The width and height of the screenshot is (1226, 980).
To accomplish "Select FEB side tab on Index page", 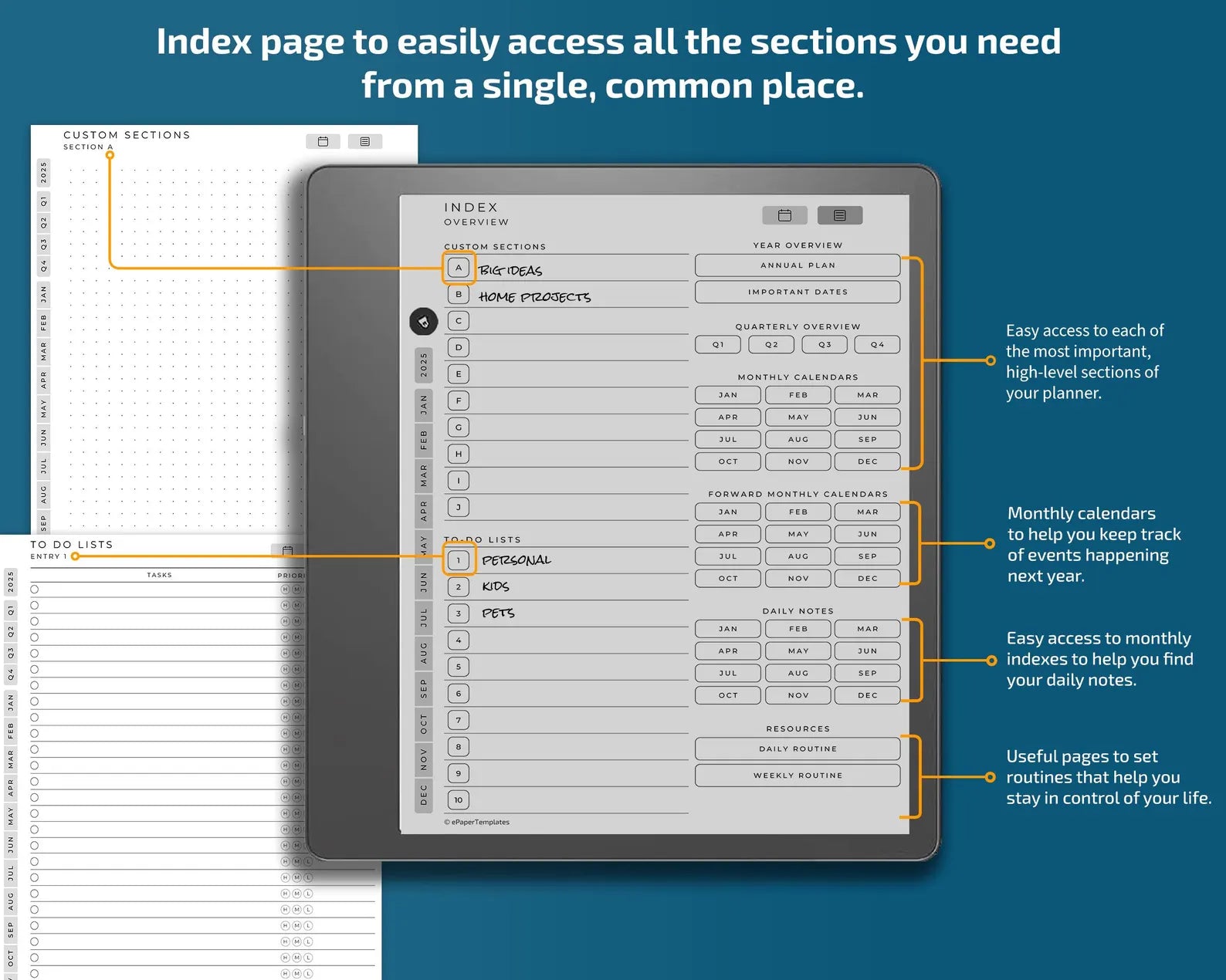I will [x=423, y=441].
